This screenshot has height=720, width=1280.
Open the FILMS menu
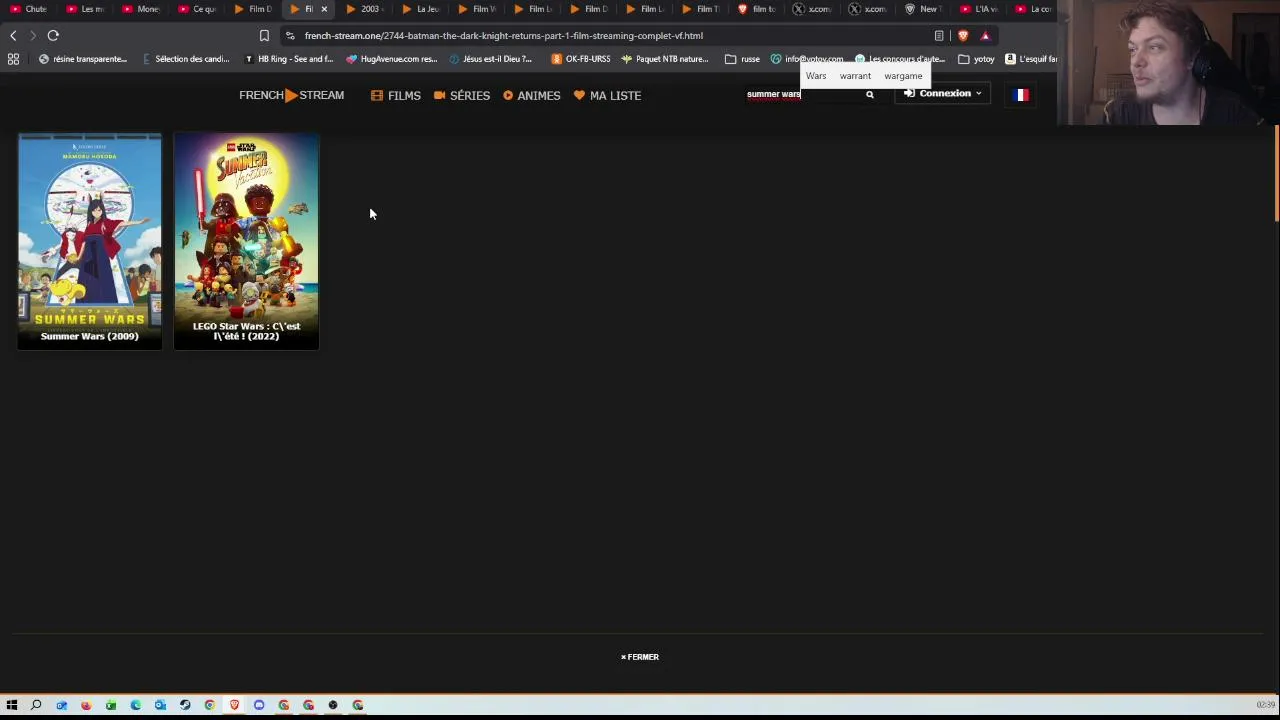pyautogui.click(x=396, y=95)
